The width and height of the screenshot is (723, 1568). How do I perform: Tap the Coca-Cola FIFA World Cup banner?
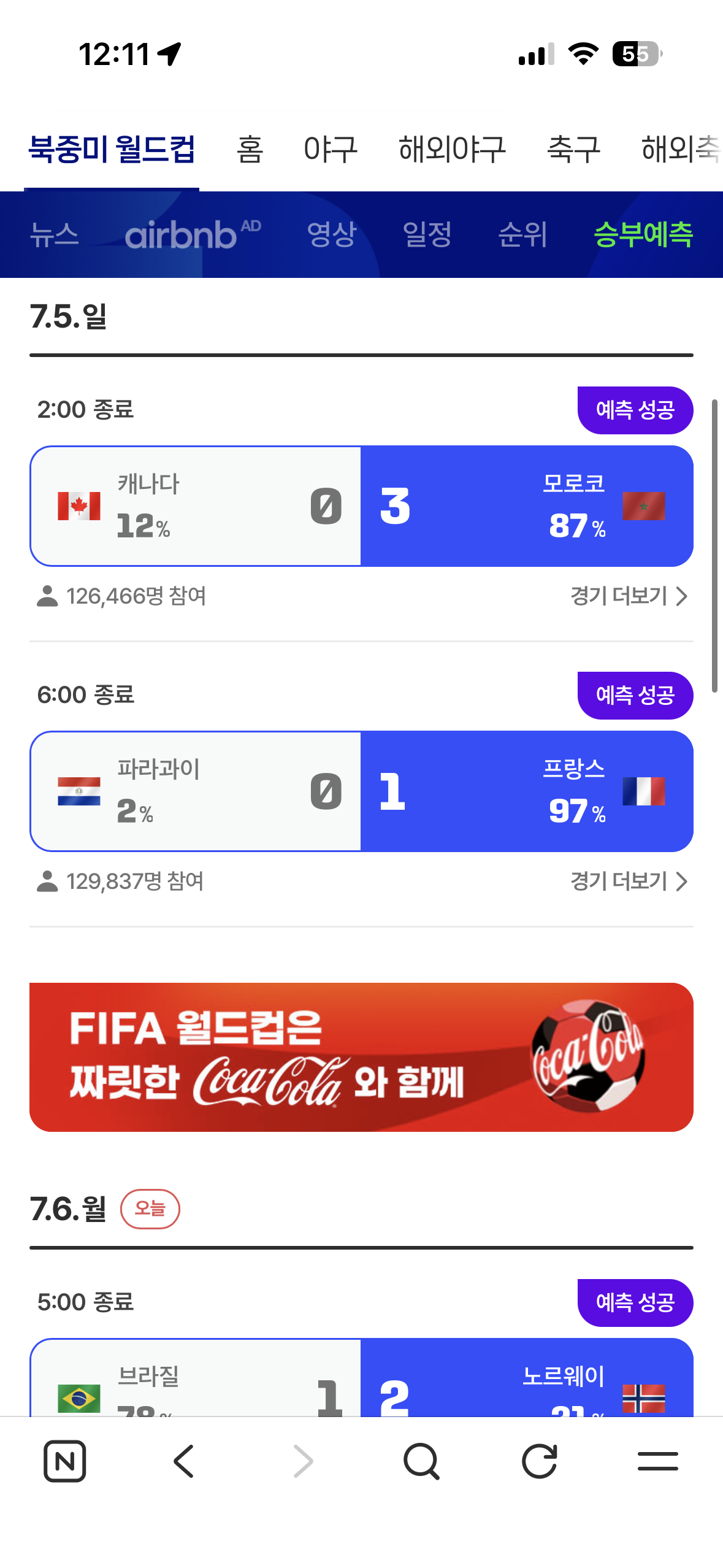coord(361,1057)
